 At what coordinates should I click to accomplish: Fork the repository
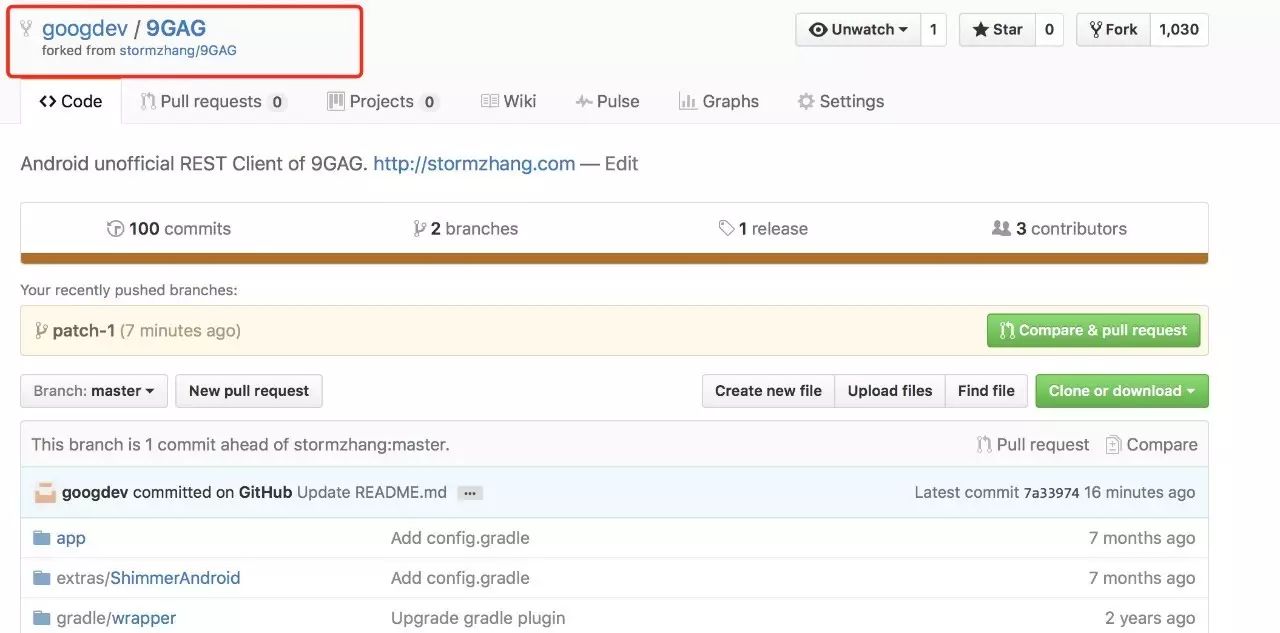pos(1113,29)
